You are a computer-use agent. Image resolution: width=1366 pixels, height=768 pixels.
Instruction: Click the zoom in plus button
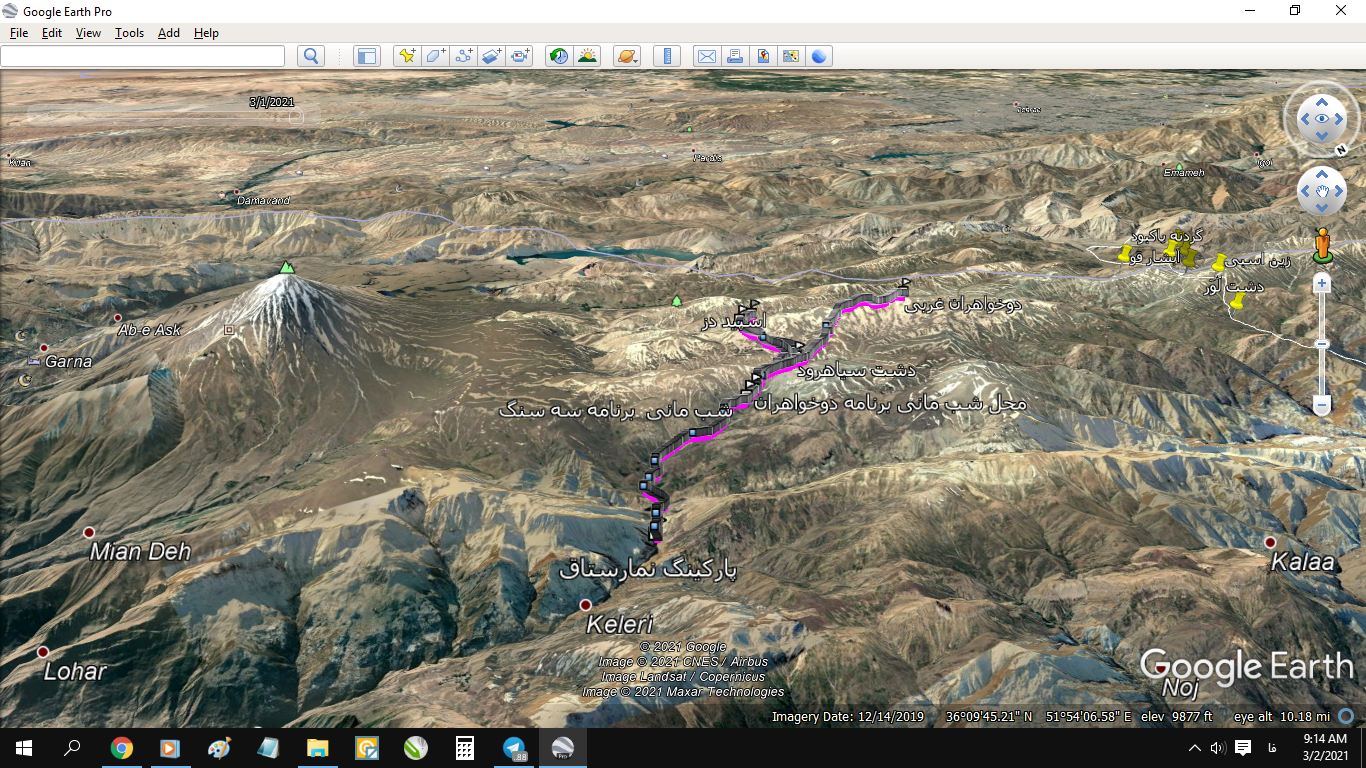[x=1321, y=284]
